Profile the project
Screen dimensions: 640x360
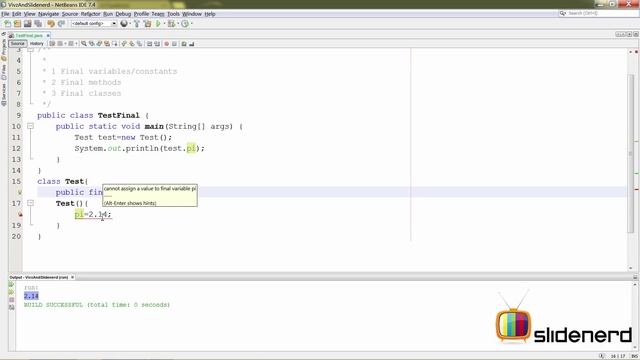pyautogui.click(x=185, y=24)
